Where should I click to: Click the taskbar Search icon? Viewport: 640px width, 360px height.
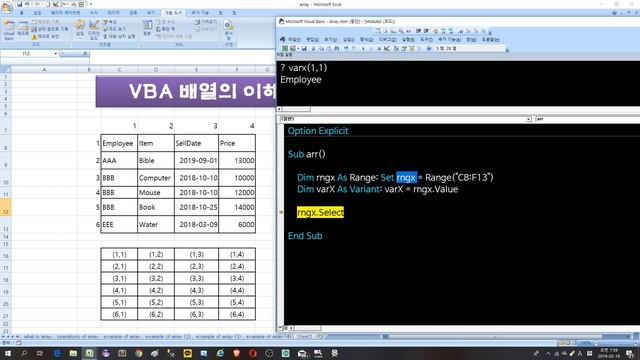(24, 353)
